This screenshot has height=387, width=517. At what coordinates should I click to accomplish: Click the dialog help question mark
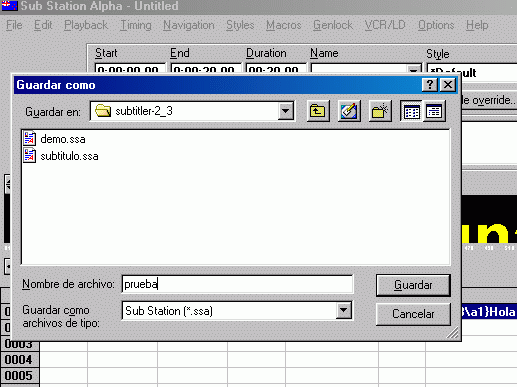pyautogui.click(x=430, y=85)
